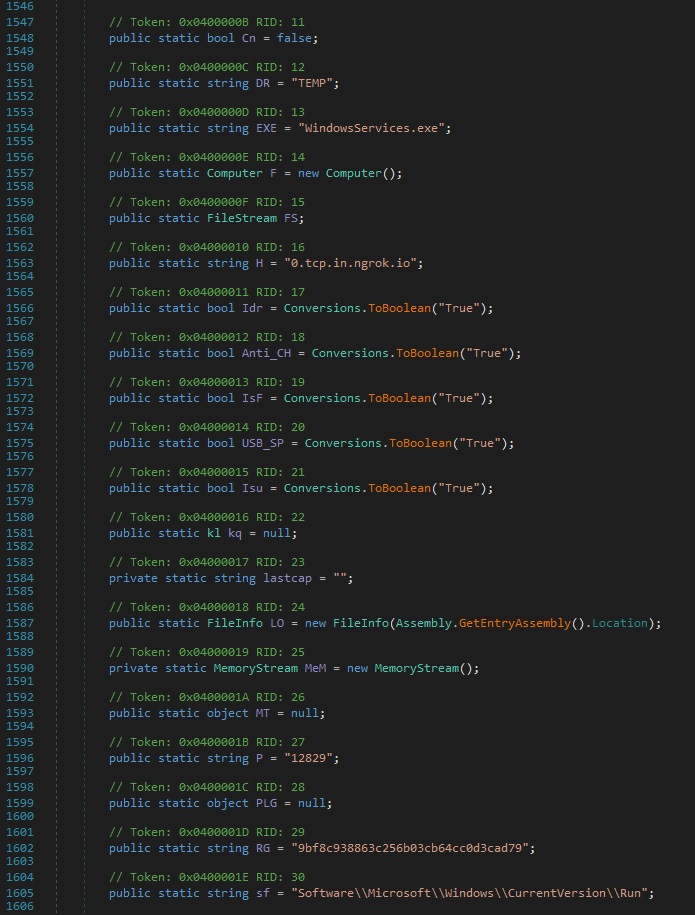
Task: Select the field name PLG
Action: tap(266, 803)
